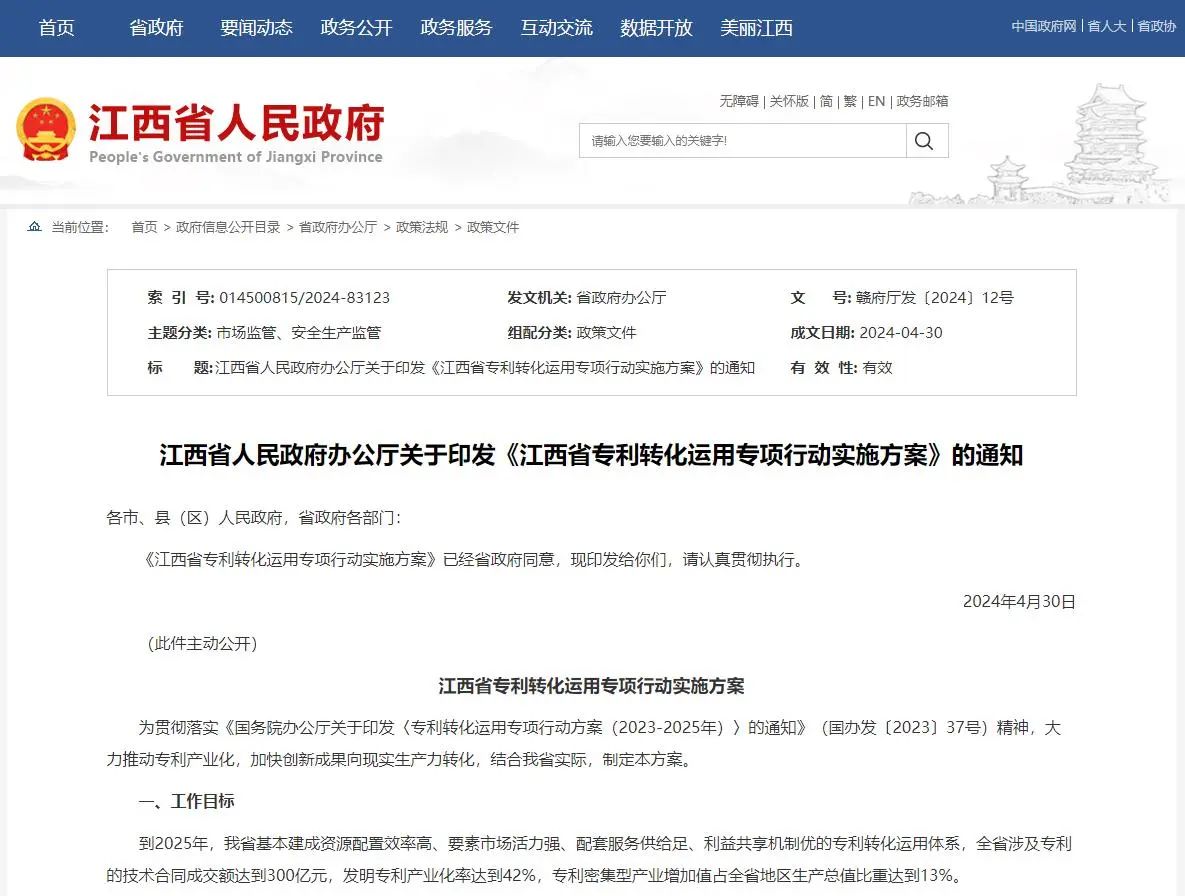The image size is (1185, 896).
Task: Open 政务公开 navigation item
Action: [356, 28]
